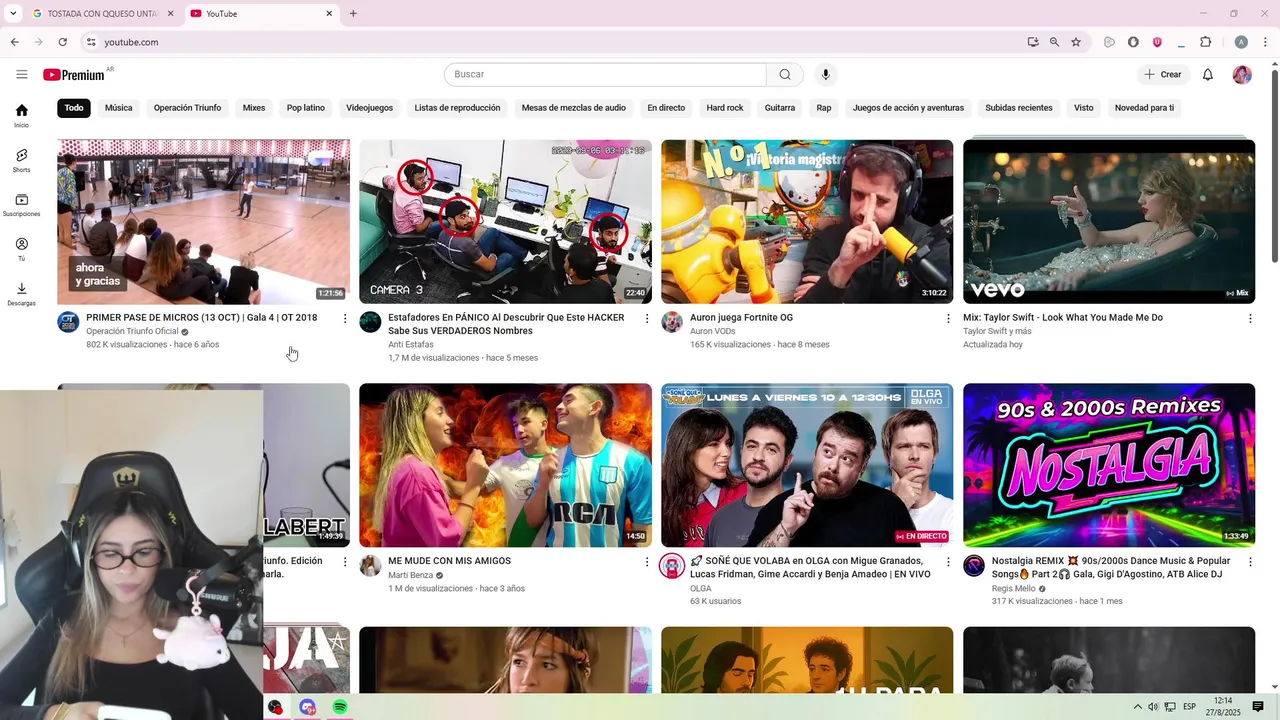The image size is (1280, 720).
Task: Open options menu for Estafadores En PÁNICO video
Action: (647, 319)
